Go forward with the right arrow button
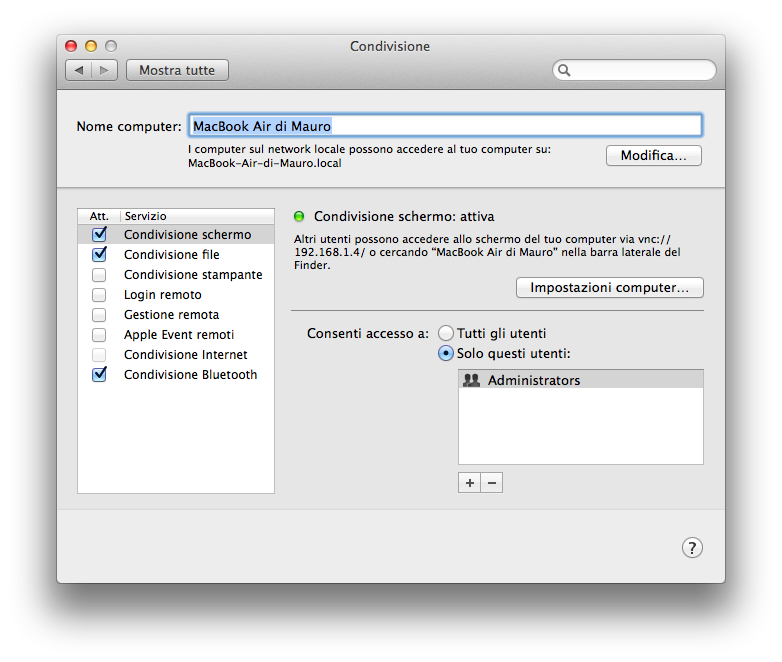This screenshot has height=662, width=782. [104, 70]
